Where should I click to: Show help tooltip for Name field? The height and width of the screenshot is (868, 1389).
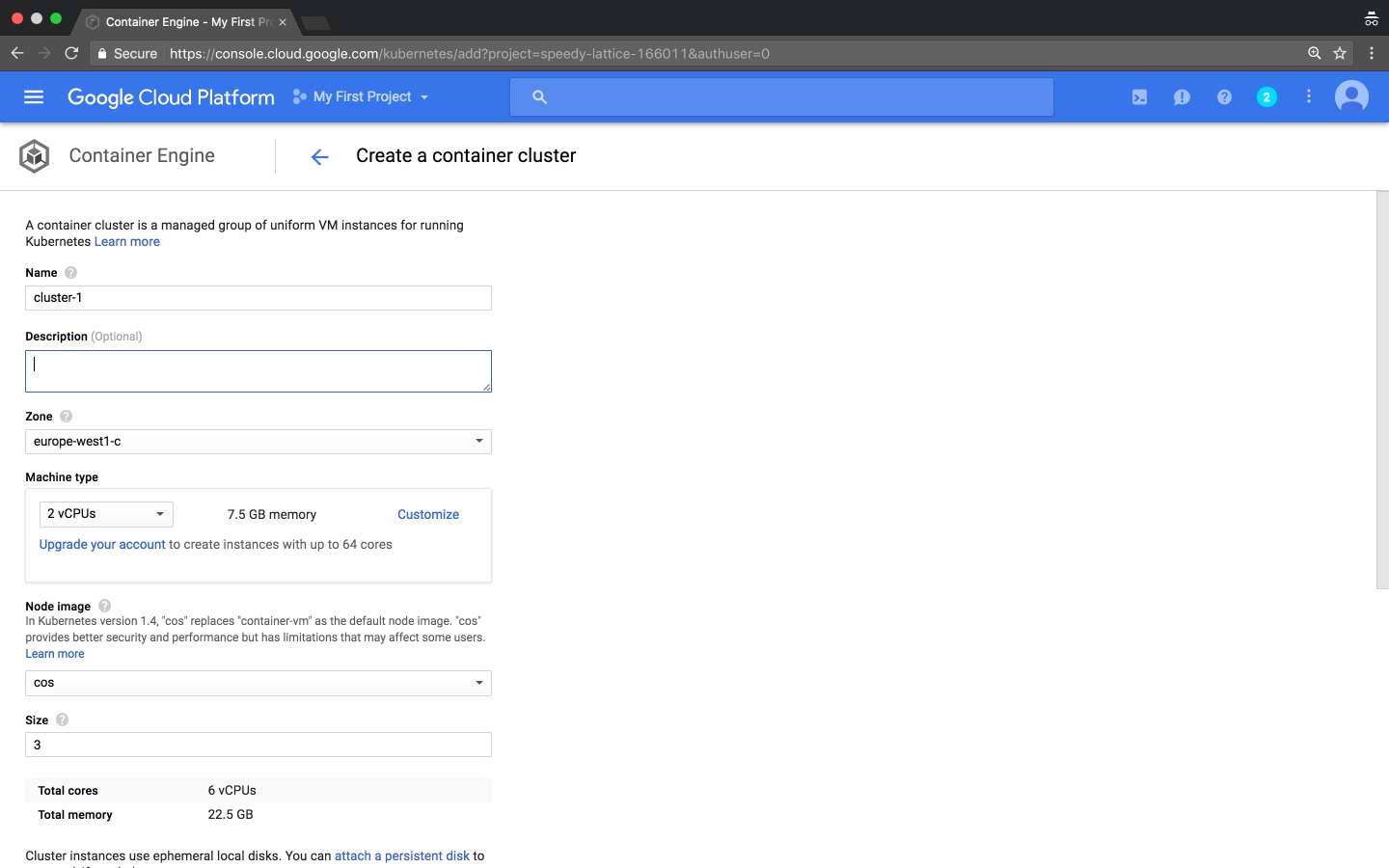point(70,273)
